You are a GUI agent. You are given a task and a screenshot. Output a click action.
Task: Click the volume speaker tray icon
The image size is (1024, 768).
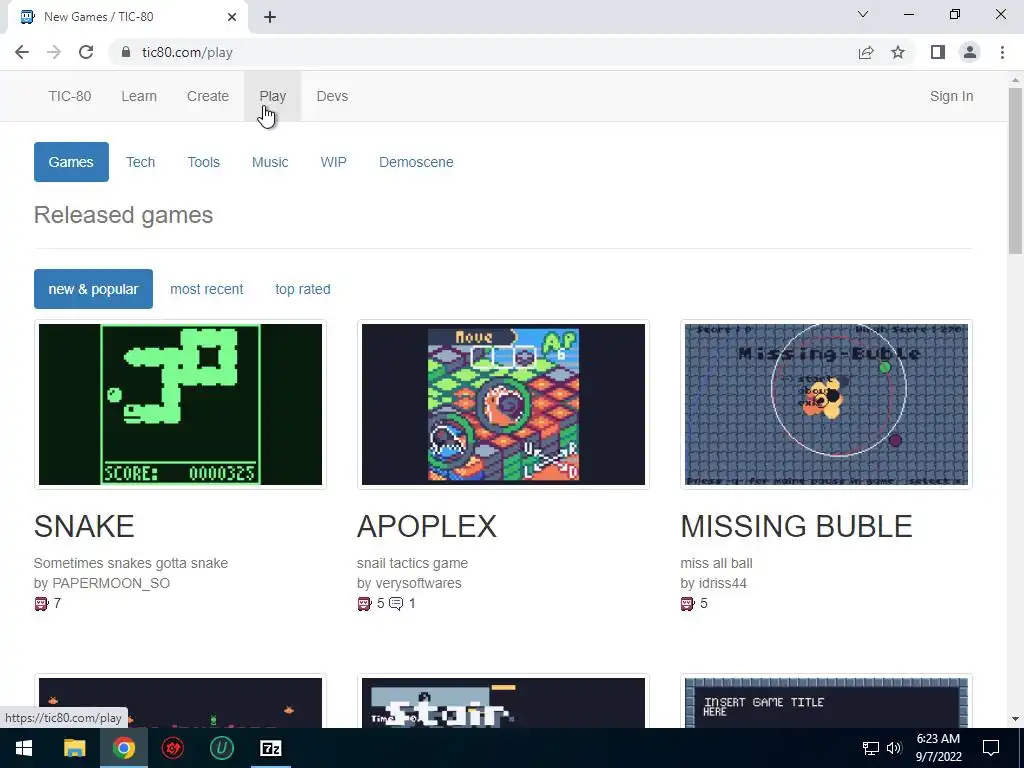[894, 748]
